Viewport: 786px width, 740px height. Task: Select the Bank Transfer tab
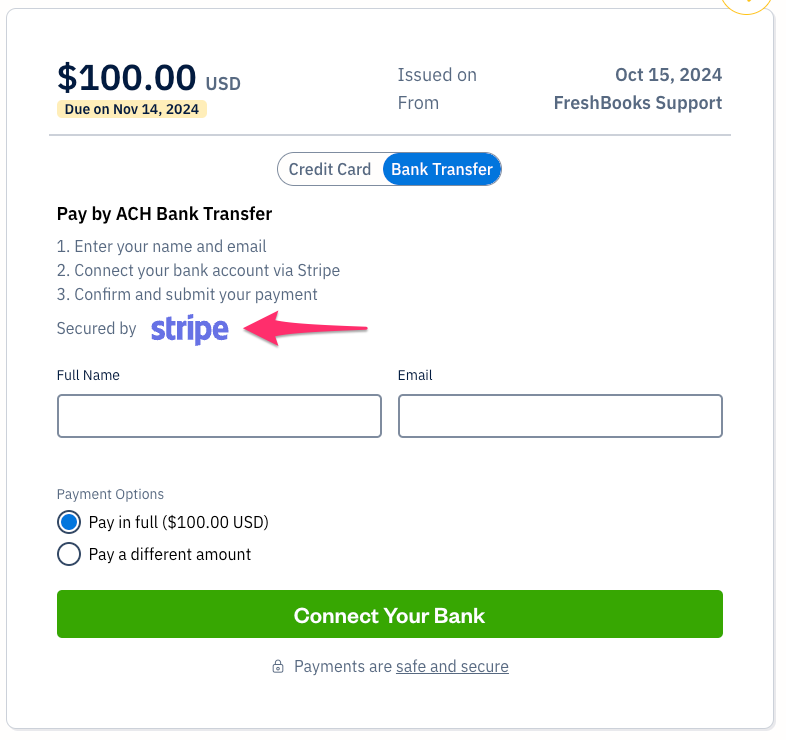pyautogui.click(x=441, y=170)
